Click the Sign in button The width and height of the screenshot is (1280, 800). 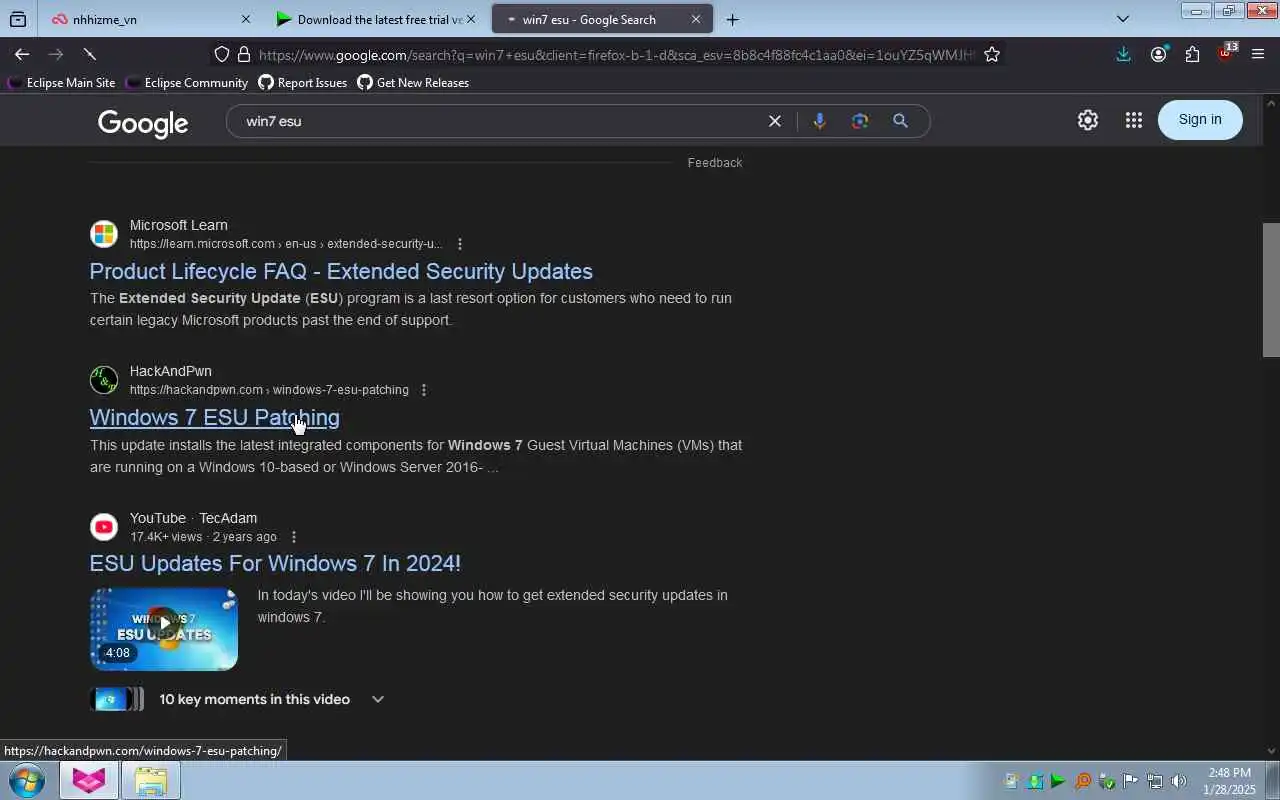click(x=1200, y=120)
